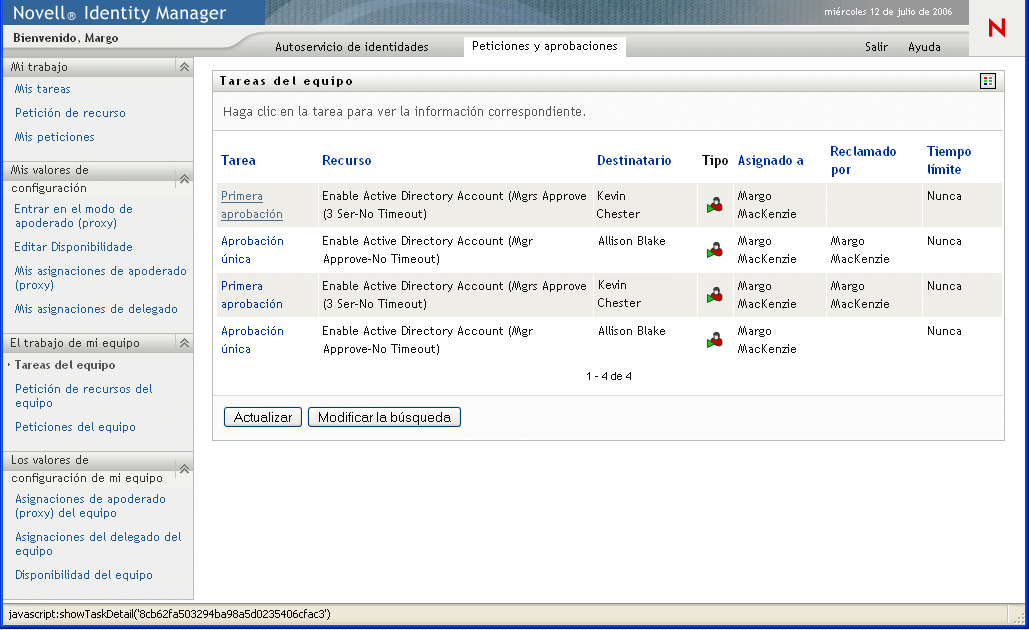Sort table by Reclamado por column

click(863, 160)
